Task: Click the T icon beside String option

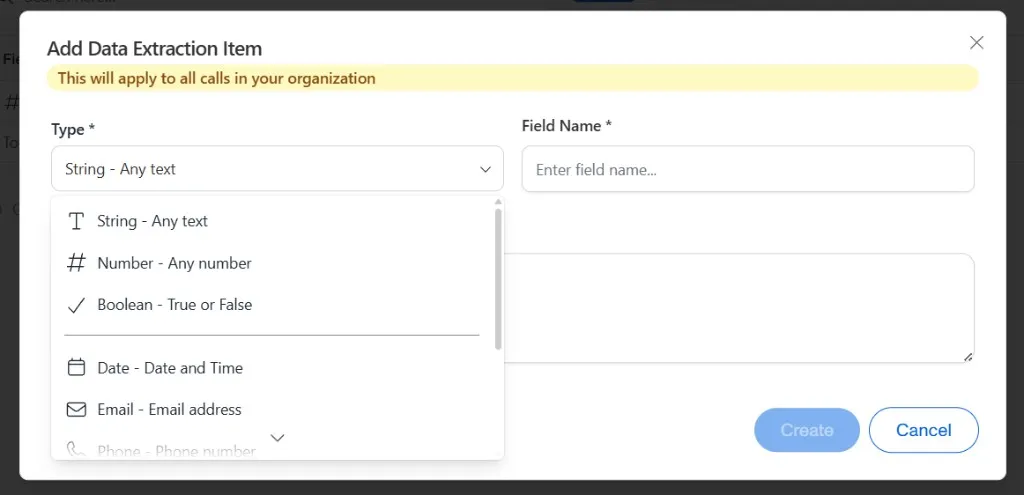Action: coord(76,221)
